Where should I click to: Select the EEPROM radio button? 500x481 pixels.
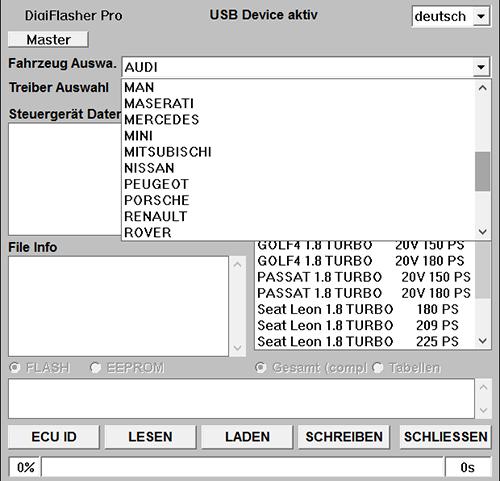(x=95, y=367)
